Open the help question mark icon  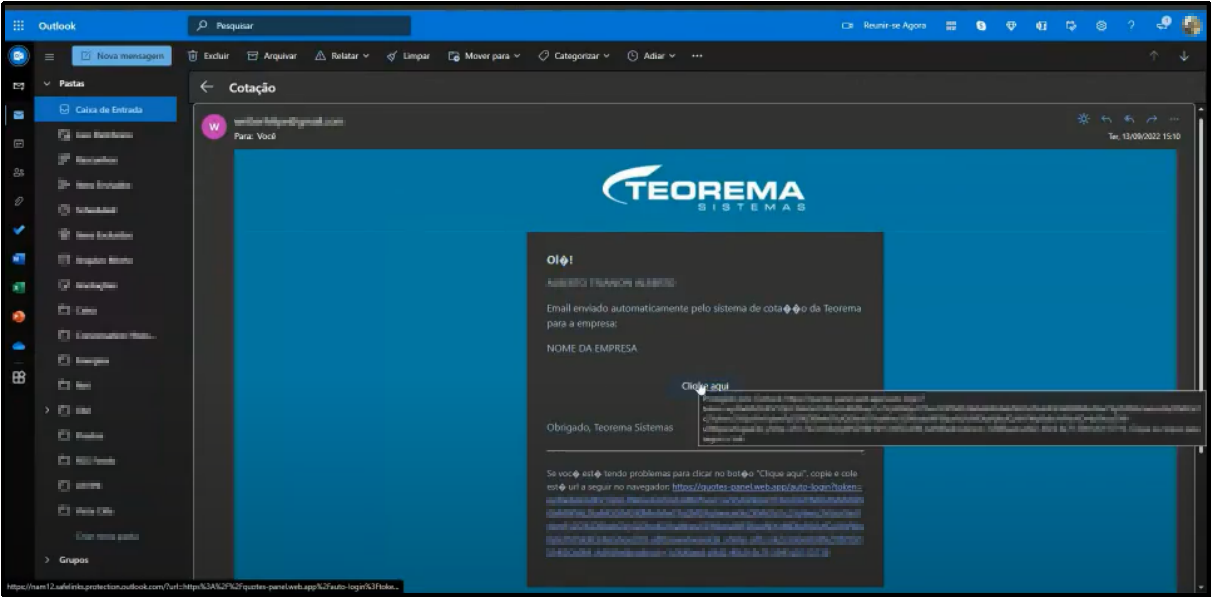tap(1131, 26)
